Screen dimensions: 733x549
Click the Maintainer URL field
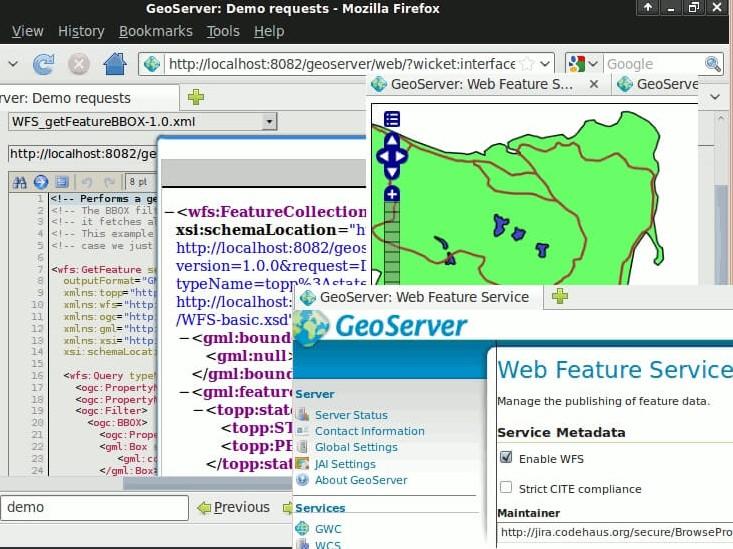[616, 532]
